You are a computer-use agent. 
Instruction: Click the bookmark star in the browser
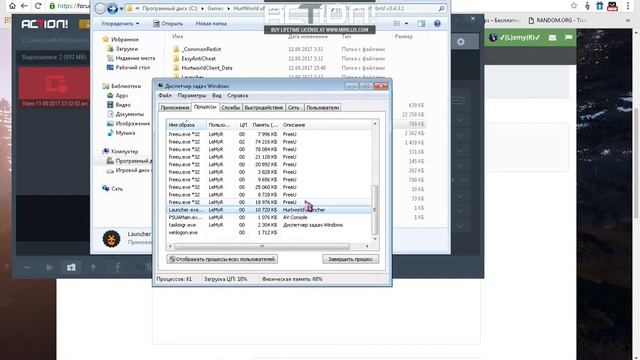click(x=574, y=6)
